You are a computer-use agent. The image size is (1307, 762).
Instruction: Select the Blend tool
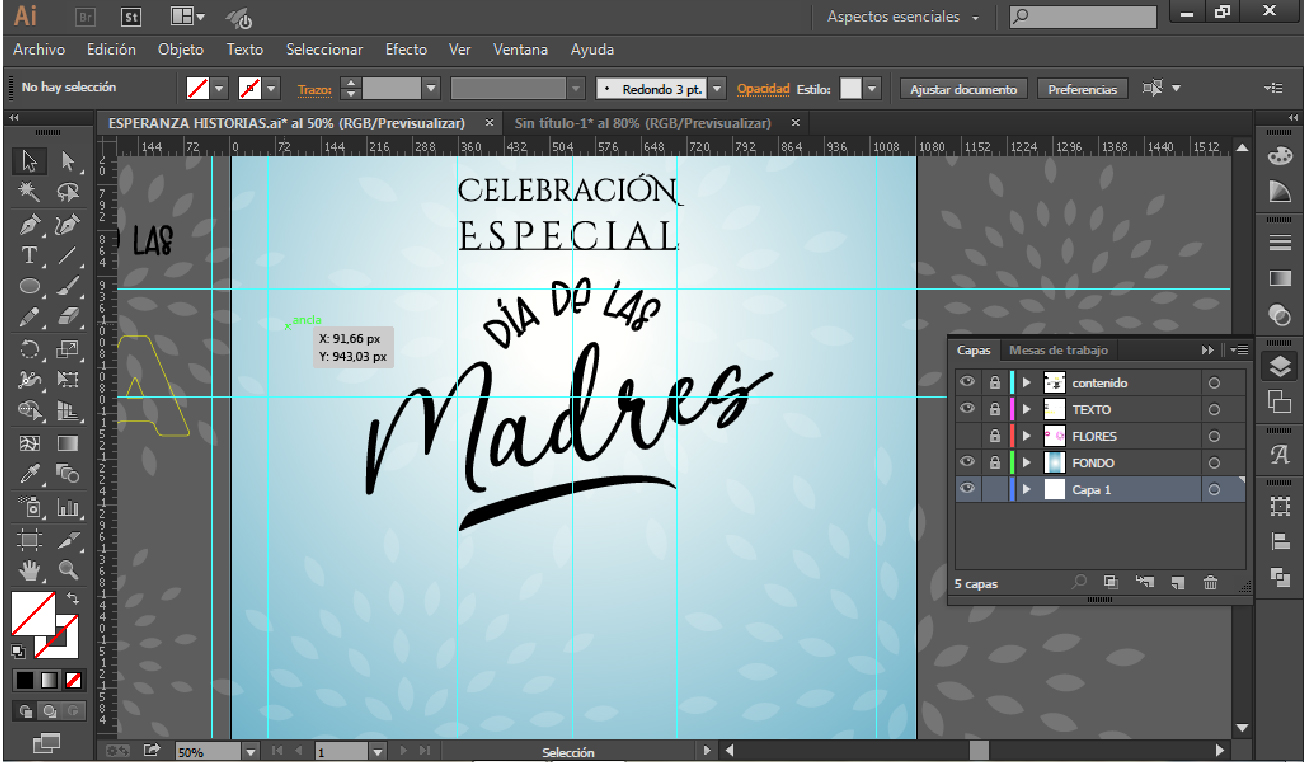(68, 474)
